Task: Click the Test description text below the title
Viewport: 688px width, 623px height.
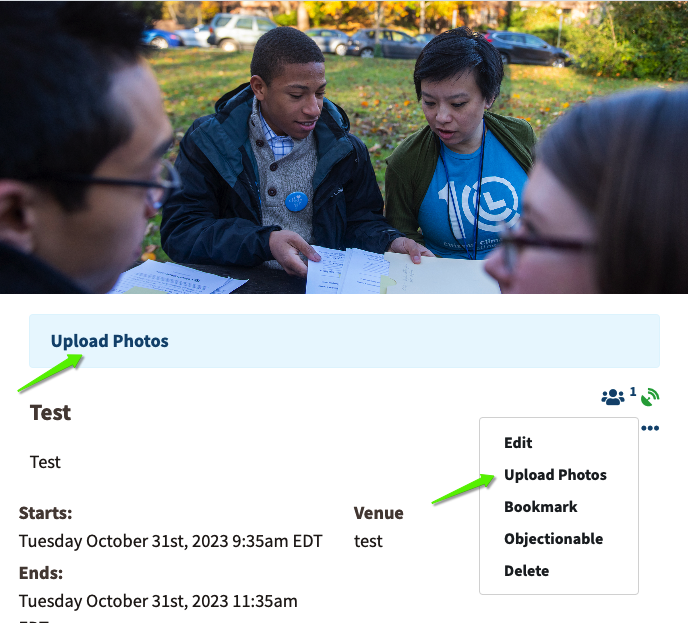Action: click(x=45, y=462)
